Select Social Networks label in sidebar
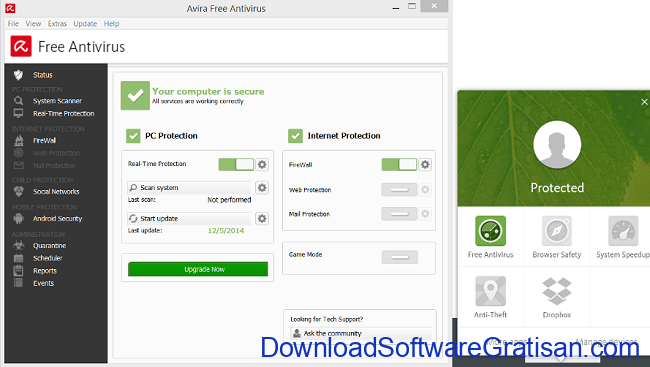The height and width of the screenshot is (367, 650). point(56,191)
